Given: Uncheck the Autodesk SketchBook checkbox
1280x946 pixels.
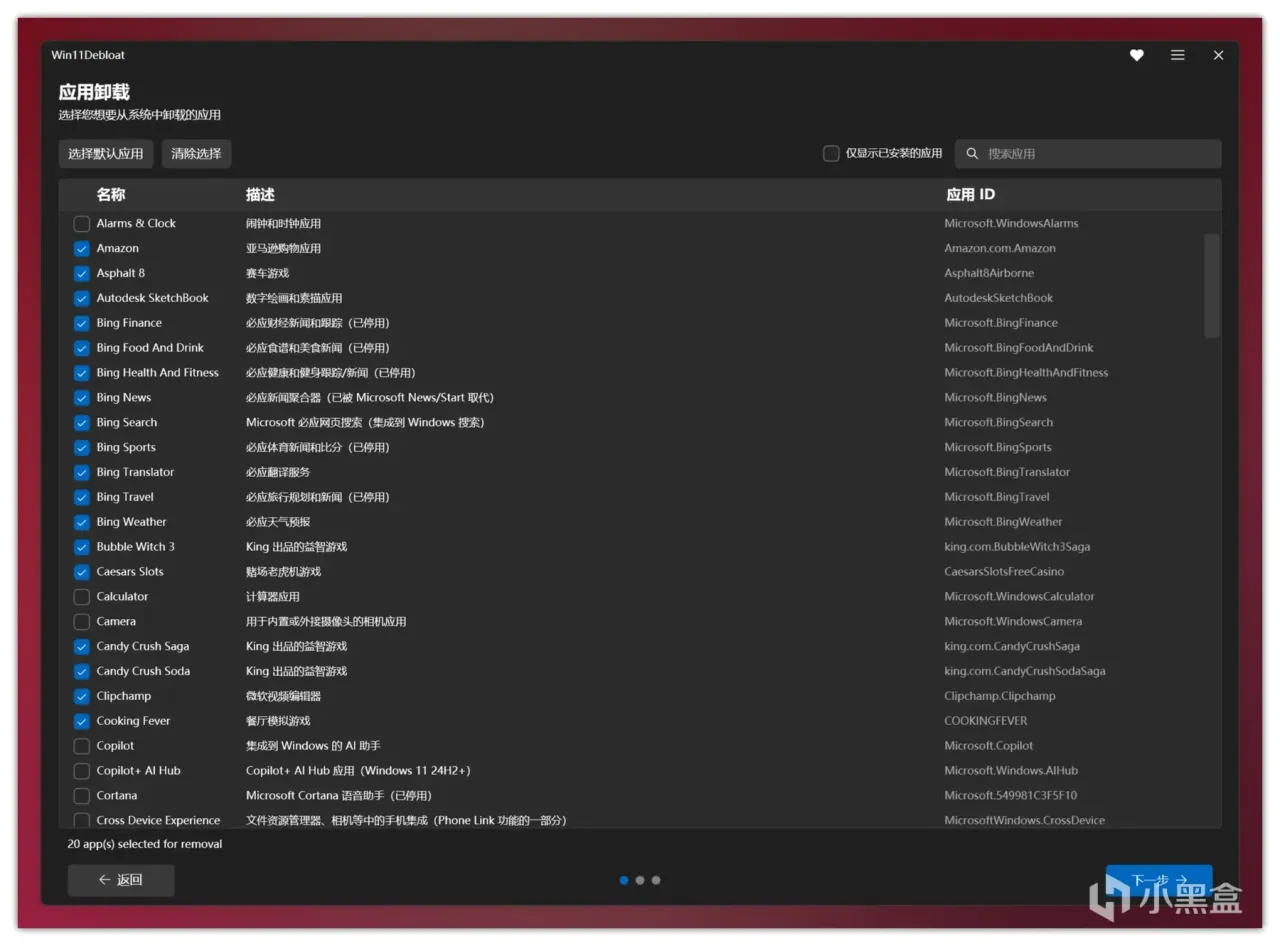Looking at the screenshot, I should click(82, 298).
